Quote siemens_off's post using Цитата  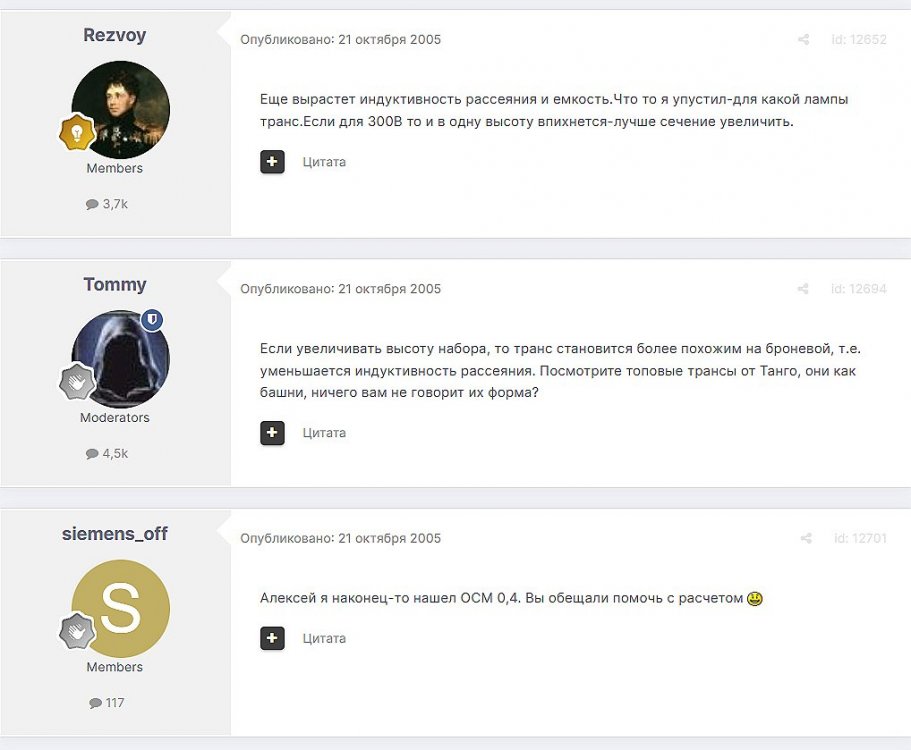click(324, 638)
